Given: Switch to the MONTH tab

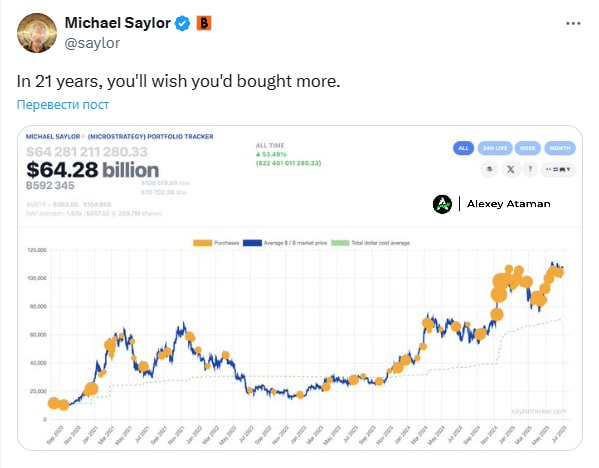Looking at the screenshot, I should point(560,148).
